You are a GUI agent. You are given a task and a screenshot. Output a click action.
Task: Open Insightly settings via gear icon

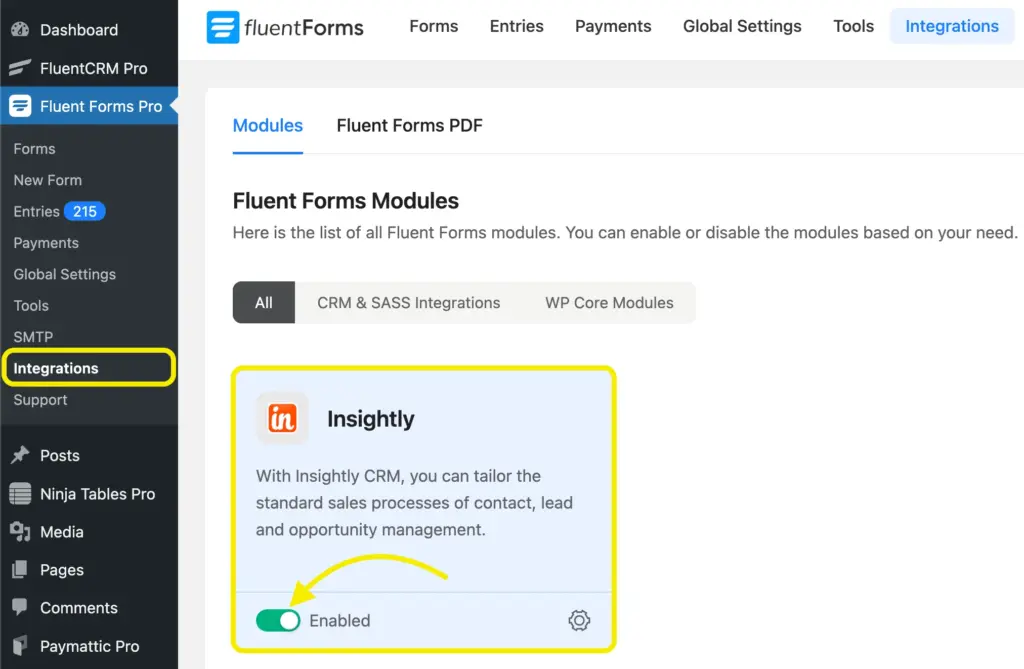click(x=579, y=620)
